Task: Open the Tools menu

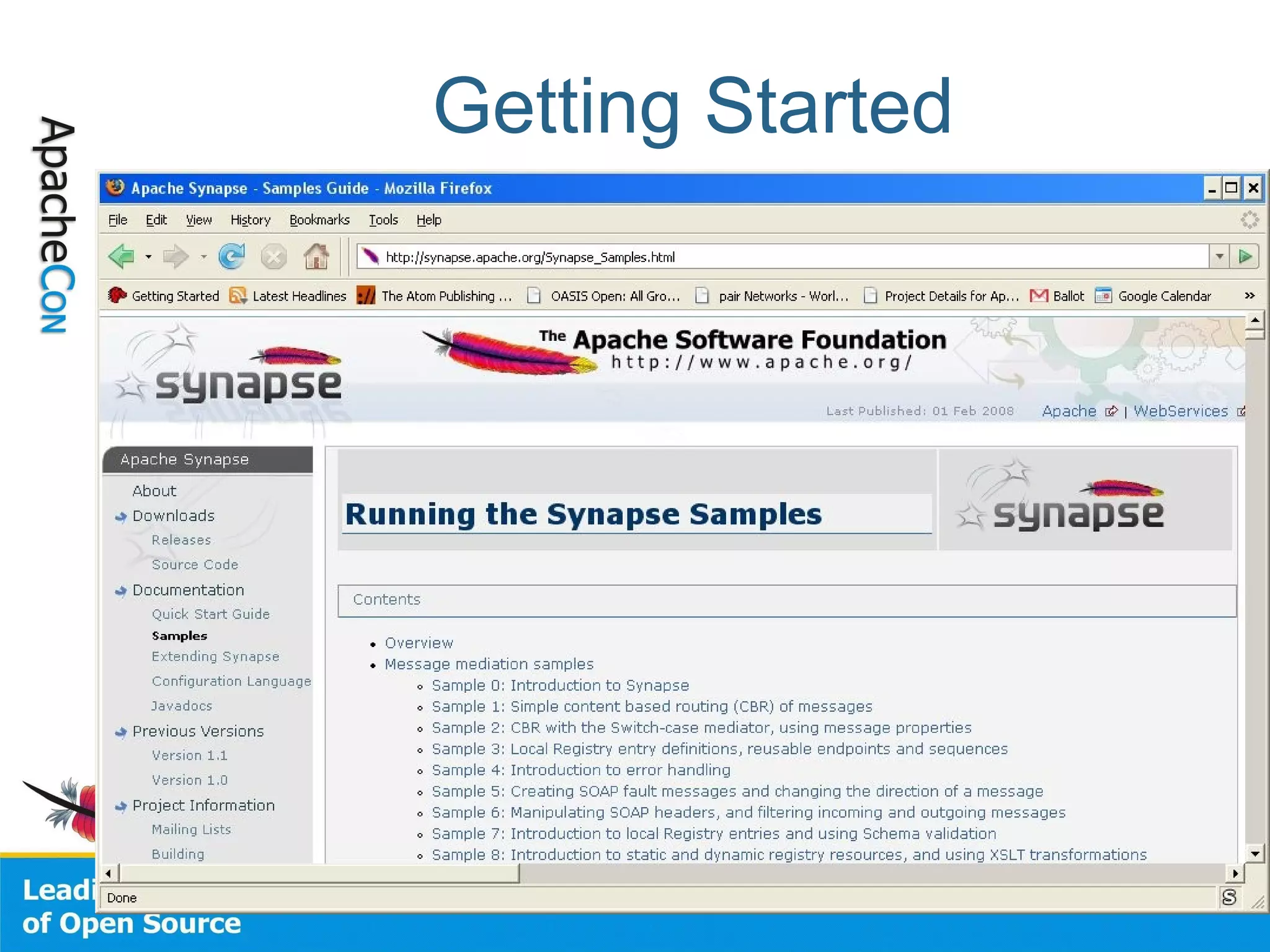Action: click(x=383, y=220)
